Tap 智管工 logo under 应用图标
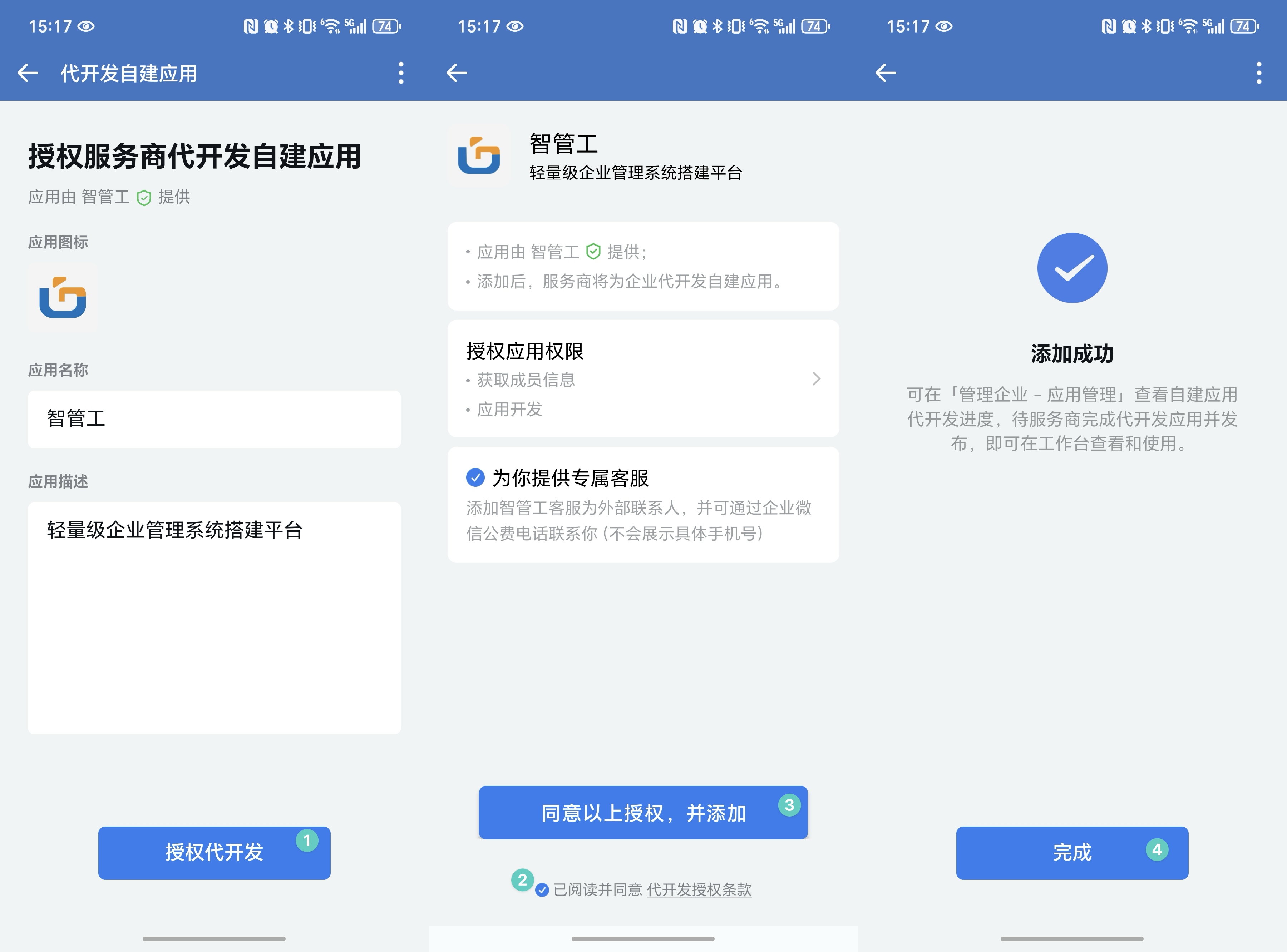This screenshot has height=952, width=1287. tap(62, 297)
